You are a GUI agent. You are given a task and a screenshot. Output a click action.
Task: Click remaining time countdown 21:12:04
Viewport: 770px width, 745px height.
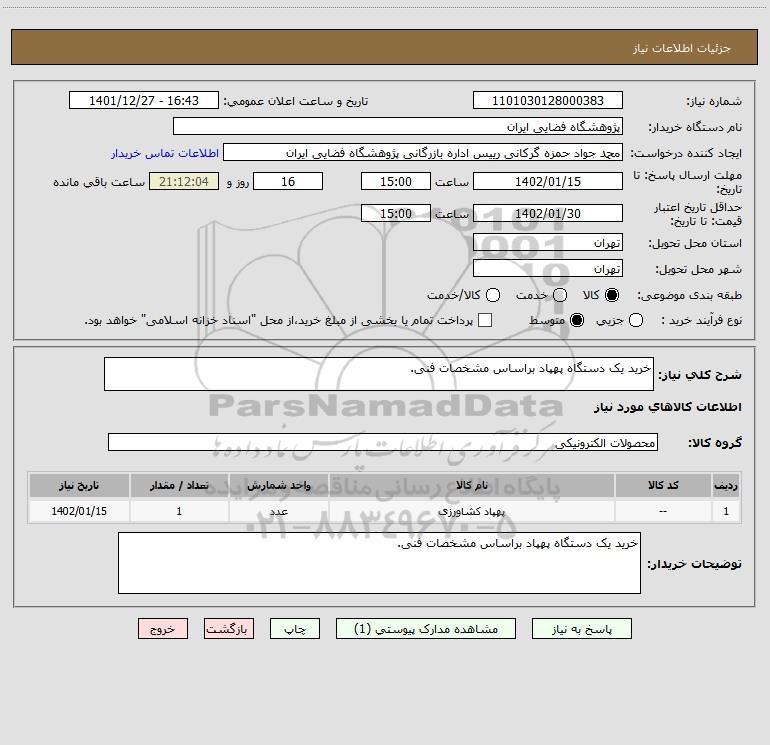pos(184,181)
